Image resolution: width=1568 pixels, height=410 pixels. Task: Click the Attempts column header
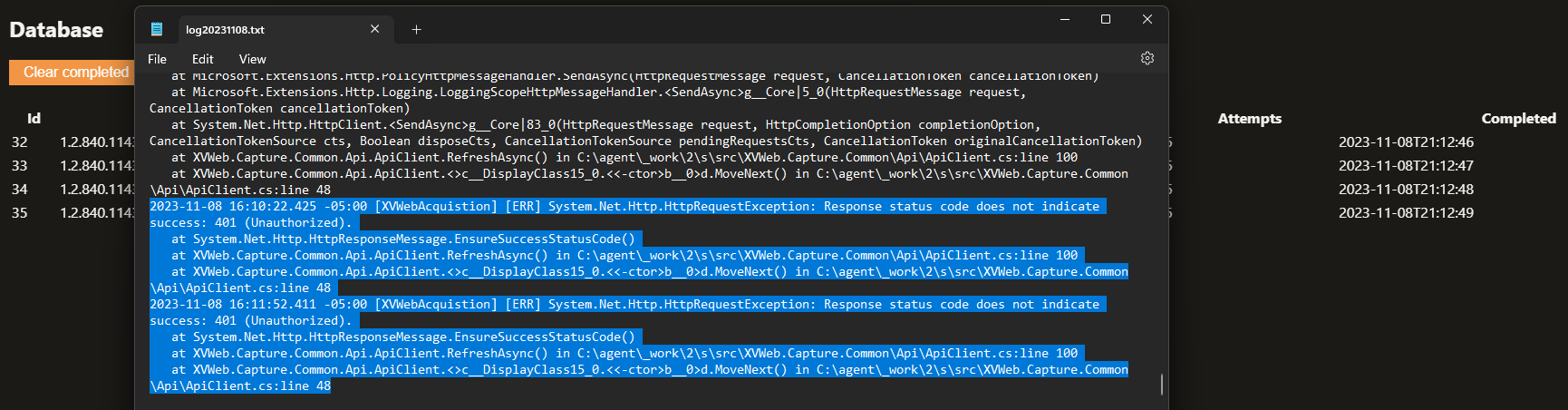[x=1249, y=118]
